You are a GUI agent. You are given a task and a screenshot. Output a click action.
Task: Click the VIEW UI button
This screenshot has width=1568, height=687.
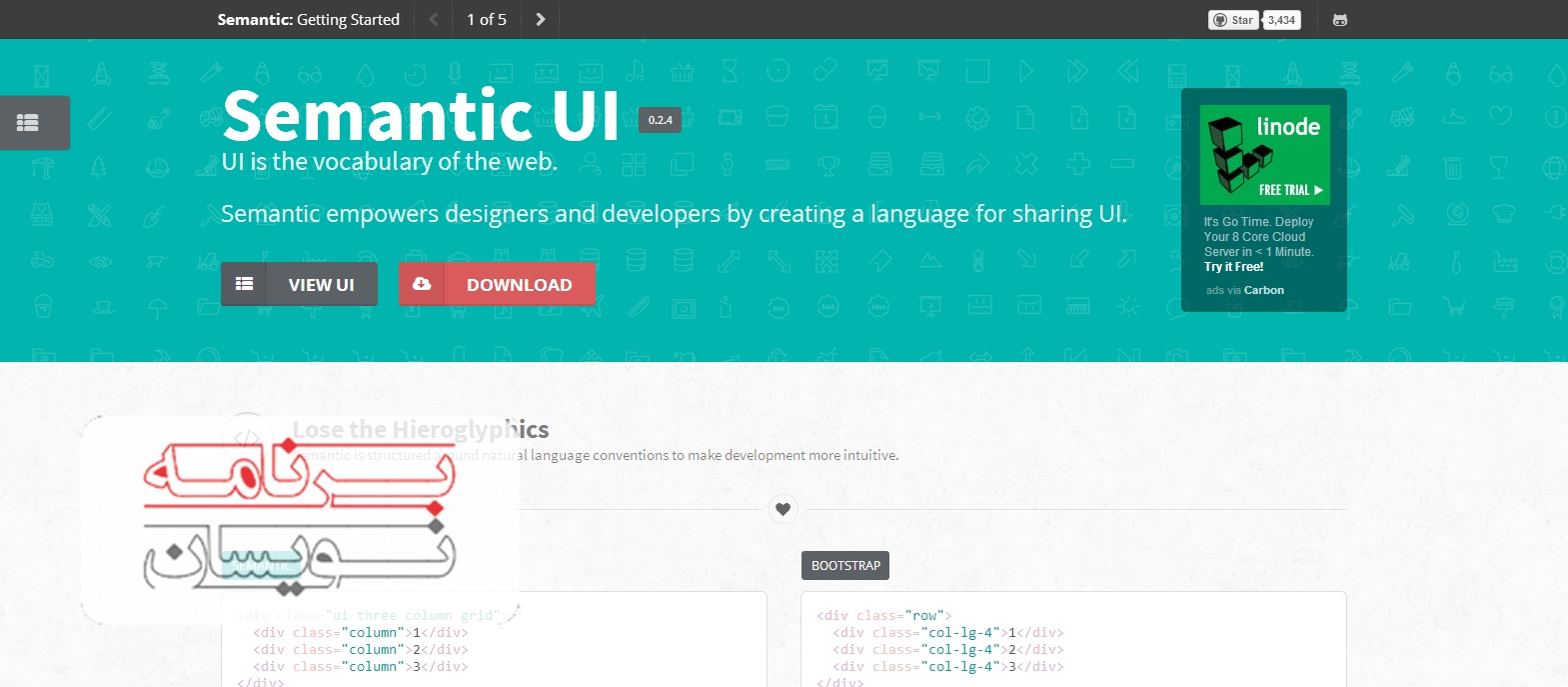(321, 285)
